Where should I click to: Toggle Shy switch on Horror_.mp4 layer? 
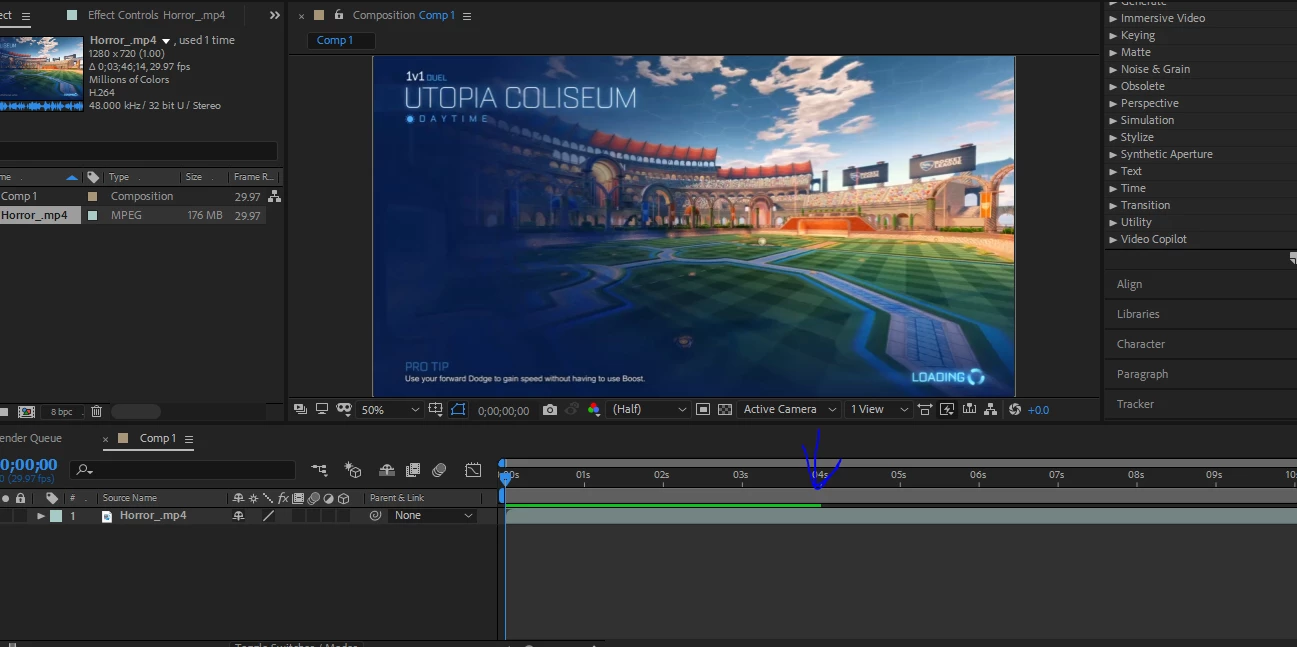point(238,516)
